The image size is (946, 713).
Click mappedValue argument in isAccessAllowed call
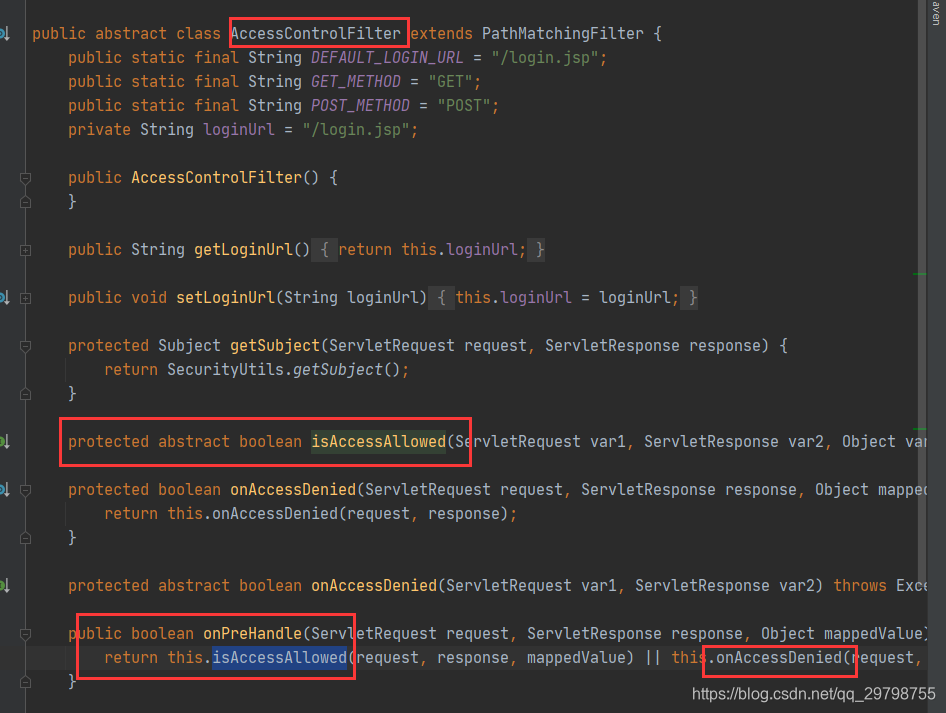(576, 658)
